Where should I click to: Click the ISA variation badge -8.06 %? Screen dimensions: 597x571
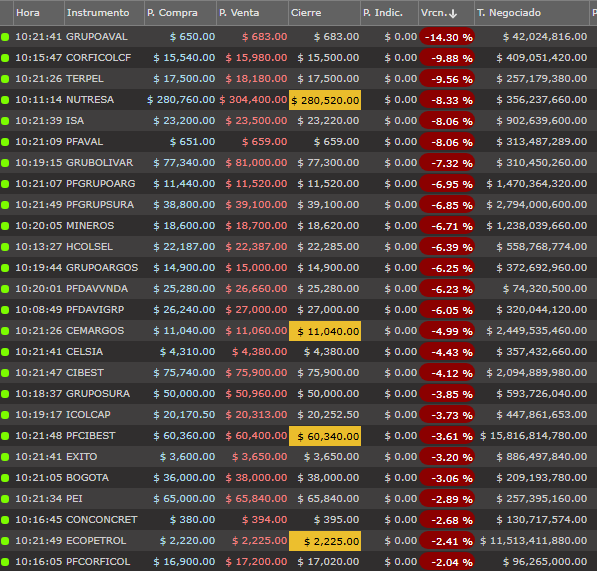[x=447, y=121]
